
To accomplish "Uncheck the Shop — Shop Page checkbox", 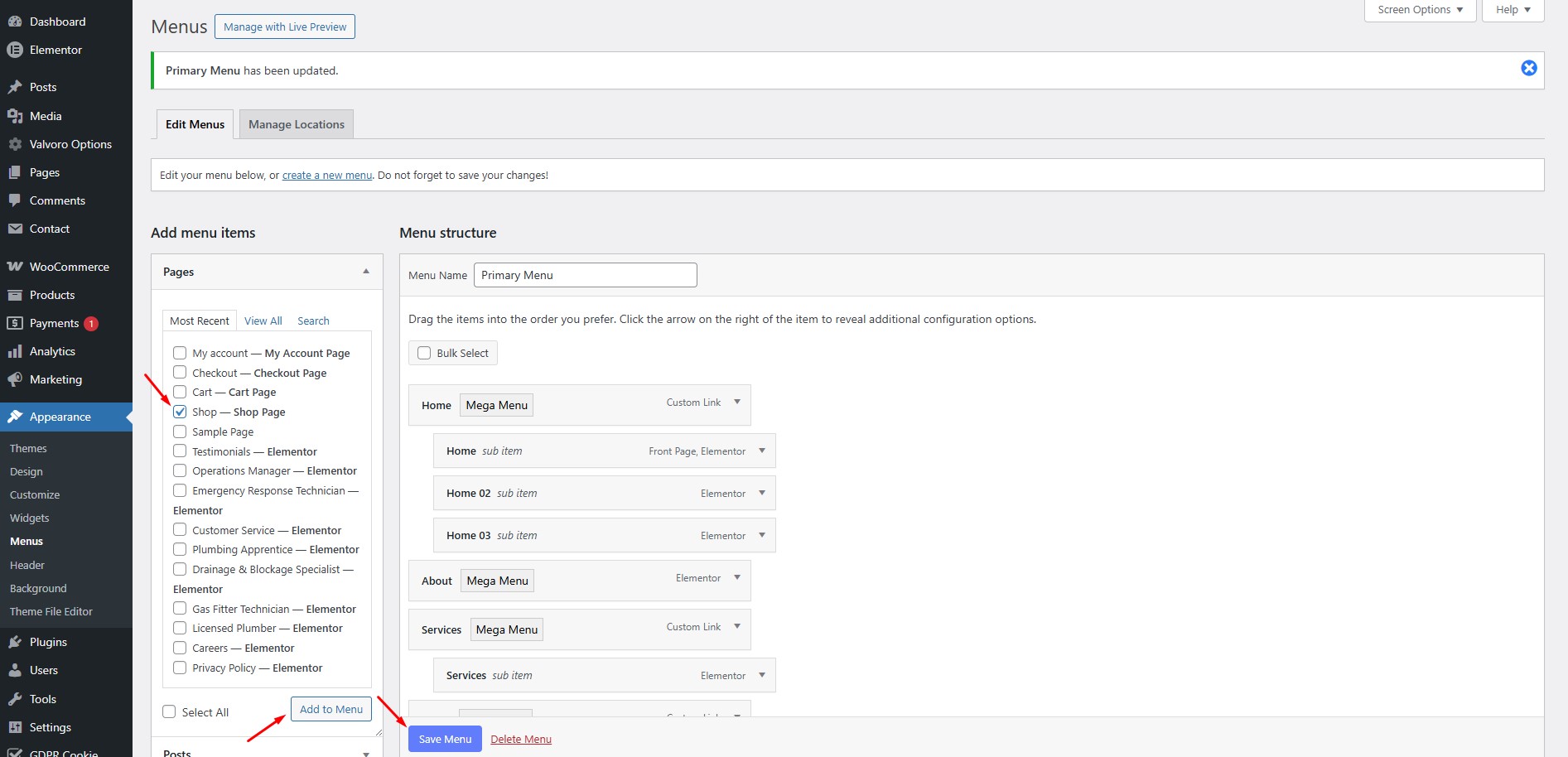I will click(180, 412).
